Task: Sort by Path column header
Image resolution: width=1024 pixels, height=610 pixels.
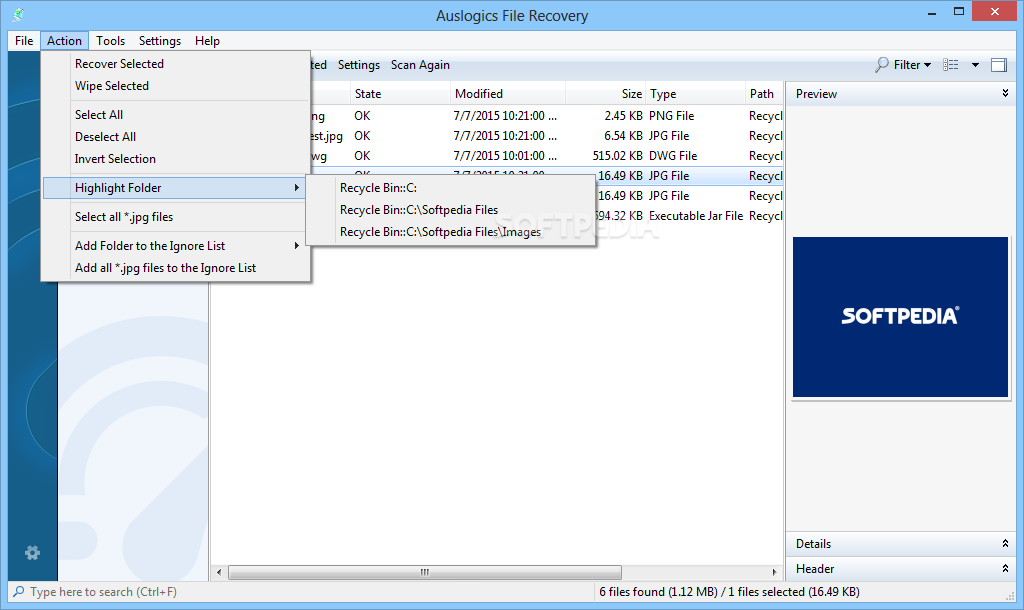Action: click(764, 93)
